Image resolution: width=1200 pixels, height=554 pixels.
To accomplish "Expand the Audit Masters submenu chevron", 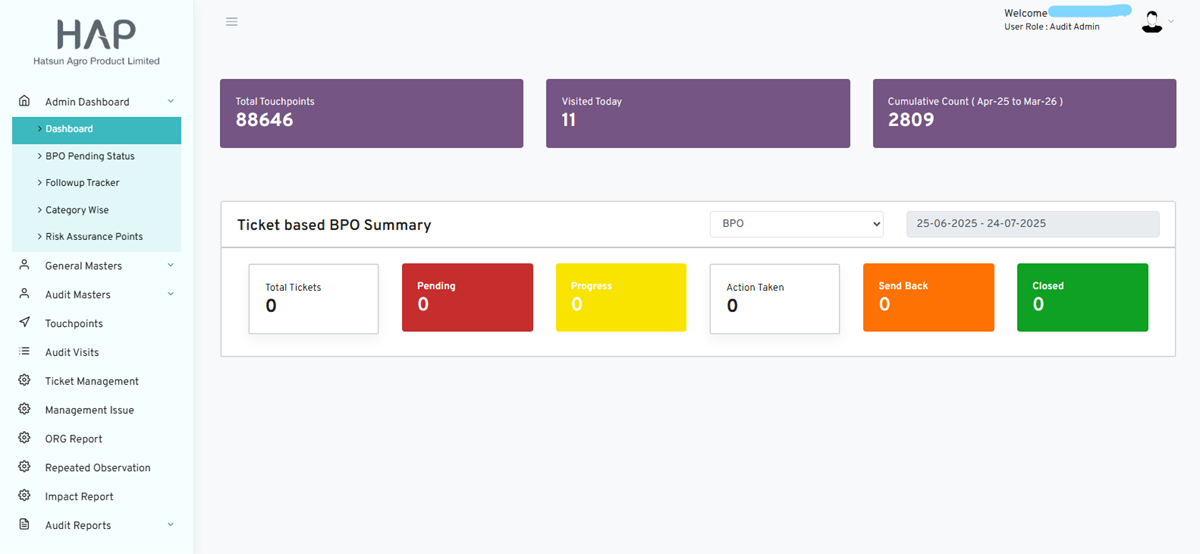I will point(170,294).
